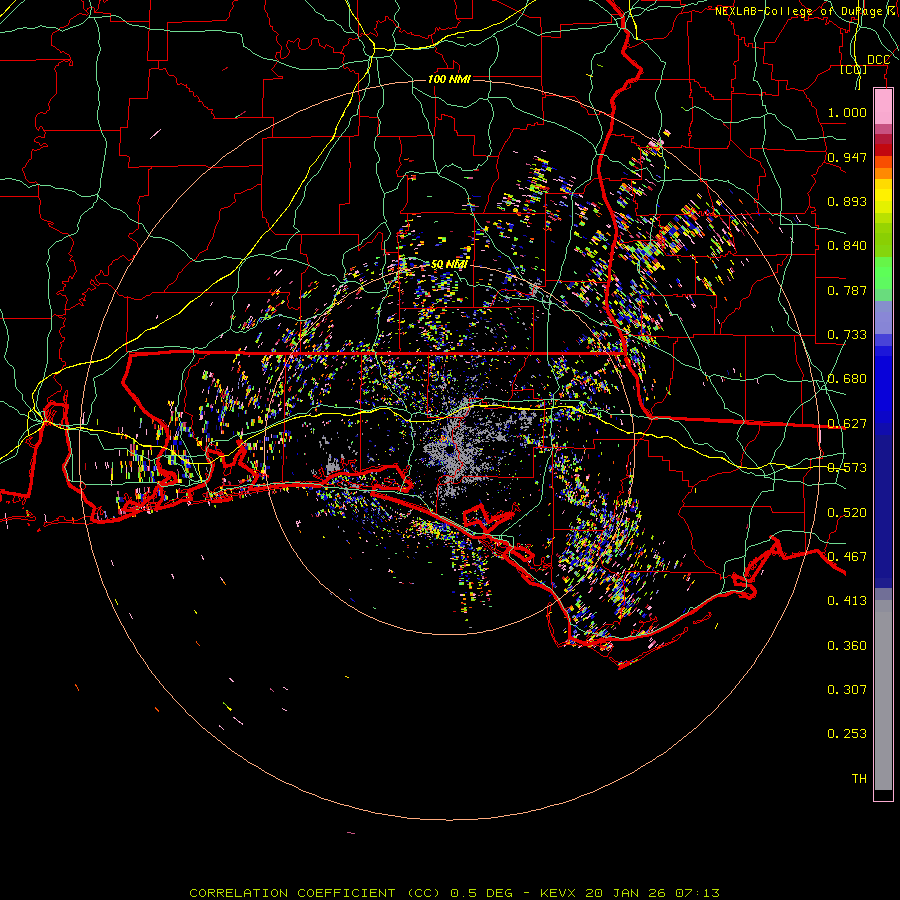Select the 0.733 scale value
This screenshot has height=900, width=900.
(x=847, y=335)
